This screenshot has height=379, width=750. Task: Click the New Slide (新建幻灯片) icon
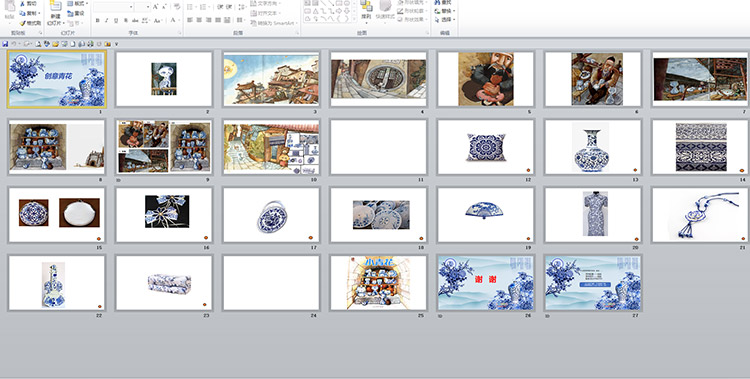coord(56,6)
